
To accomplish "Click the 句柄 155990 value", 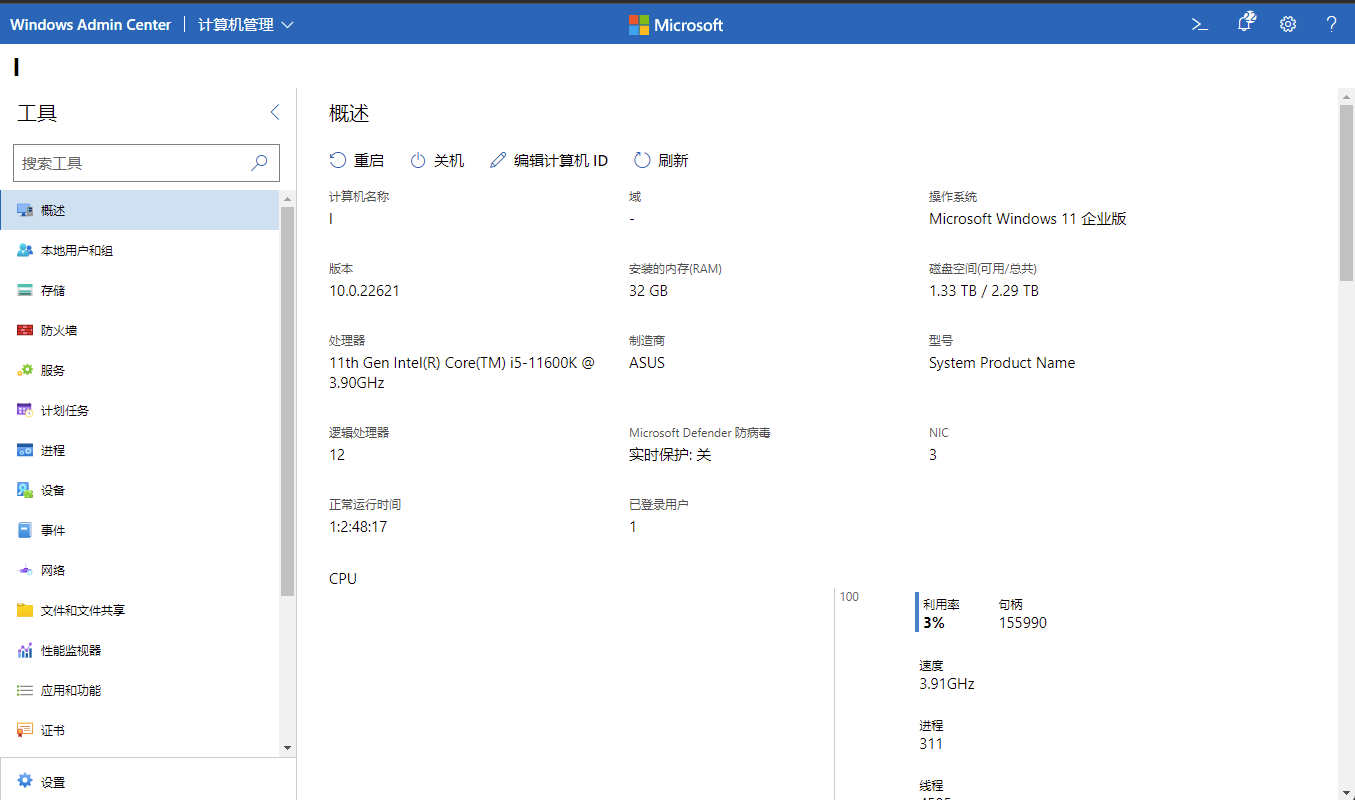I will [x=1023, y=622].
